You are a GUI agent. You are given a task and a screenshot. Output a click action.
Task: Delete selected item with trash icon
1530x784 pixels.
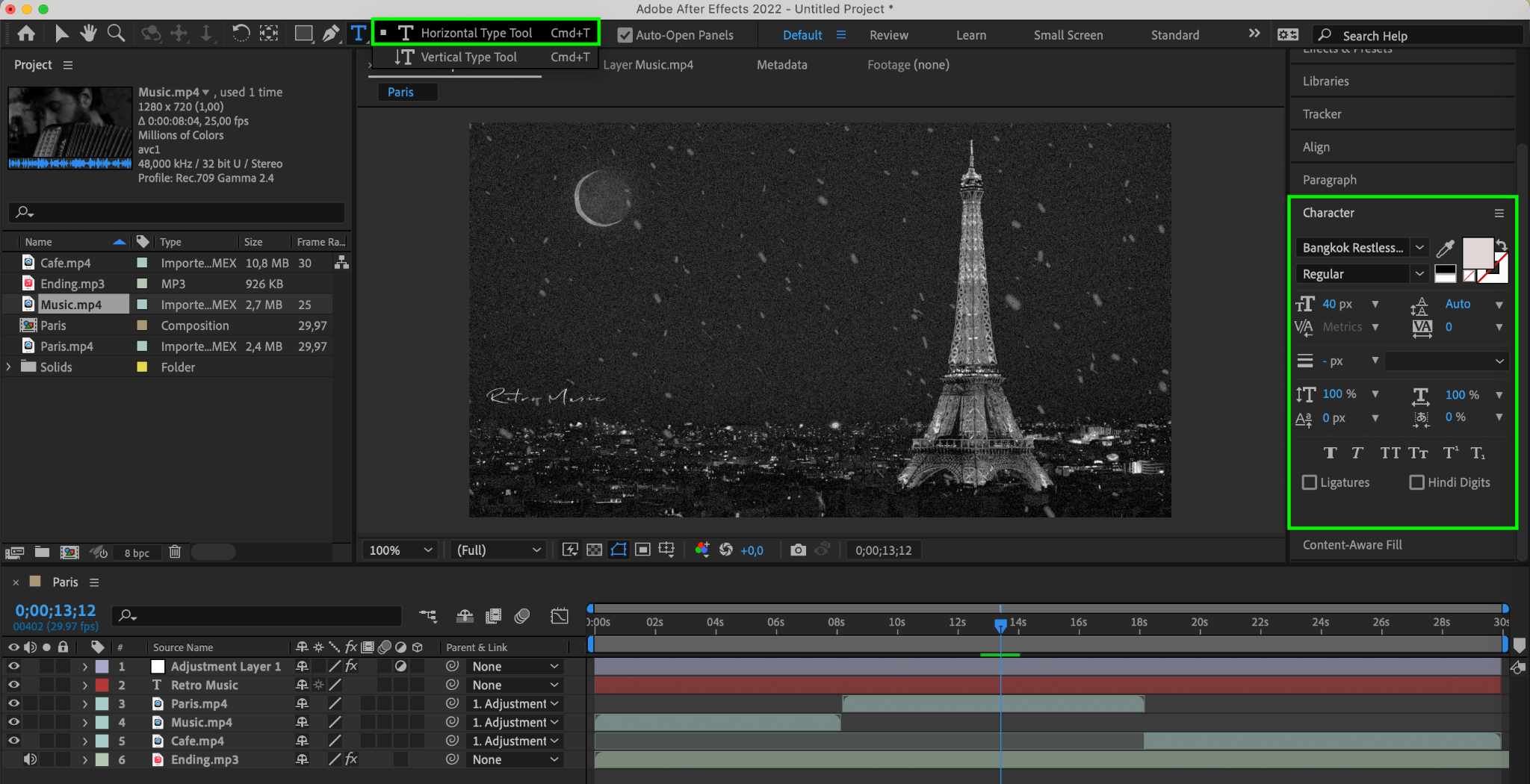175,552
